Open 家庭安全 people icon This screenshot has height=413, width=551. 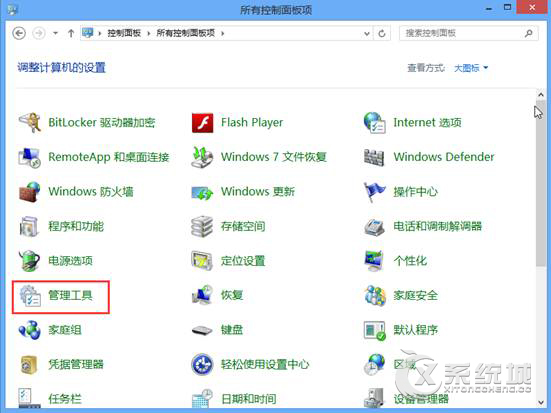pyautogui.click(x=375, y=295)
